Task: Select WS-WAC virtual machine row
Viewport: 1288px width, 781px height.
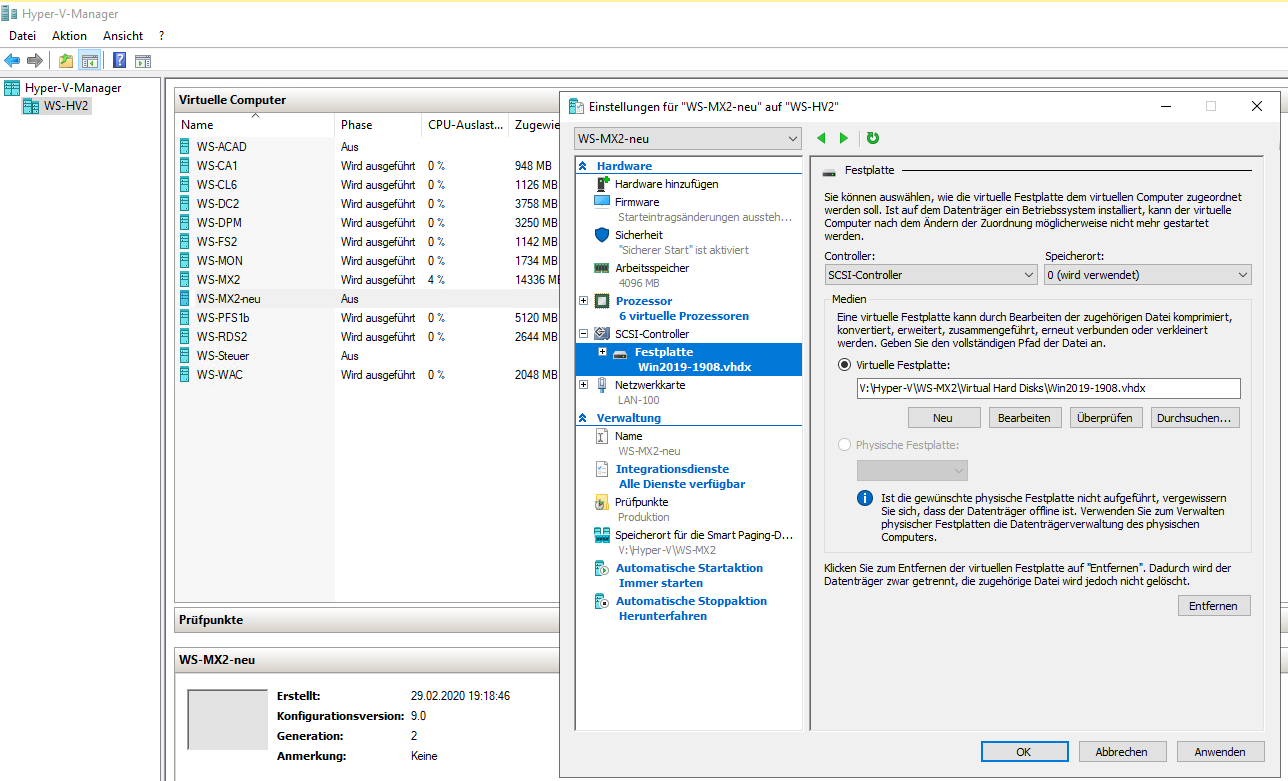Action: 366,375
